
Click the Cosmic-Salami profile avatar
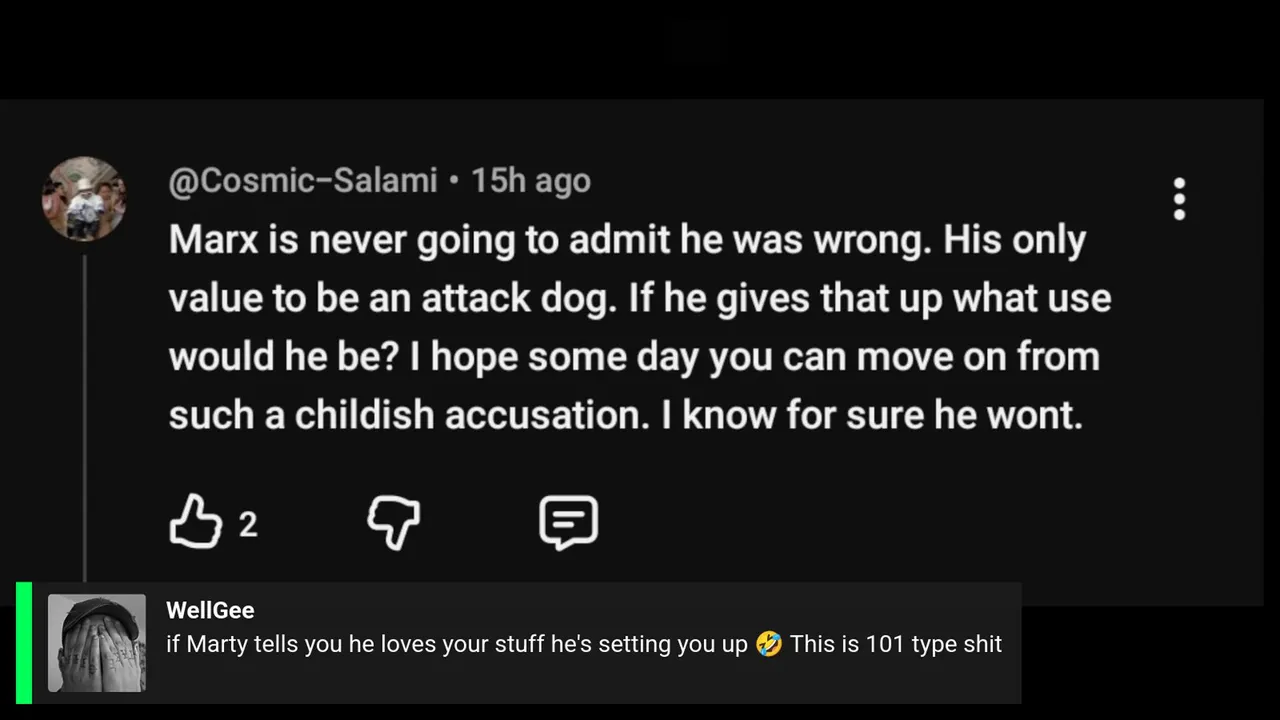[84, 198]
